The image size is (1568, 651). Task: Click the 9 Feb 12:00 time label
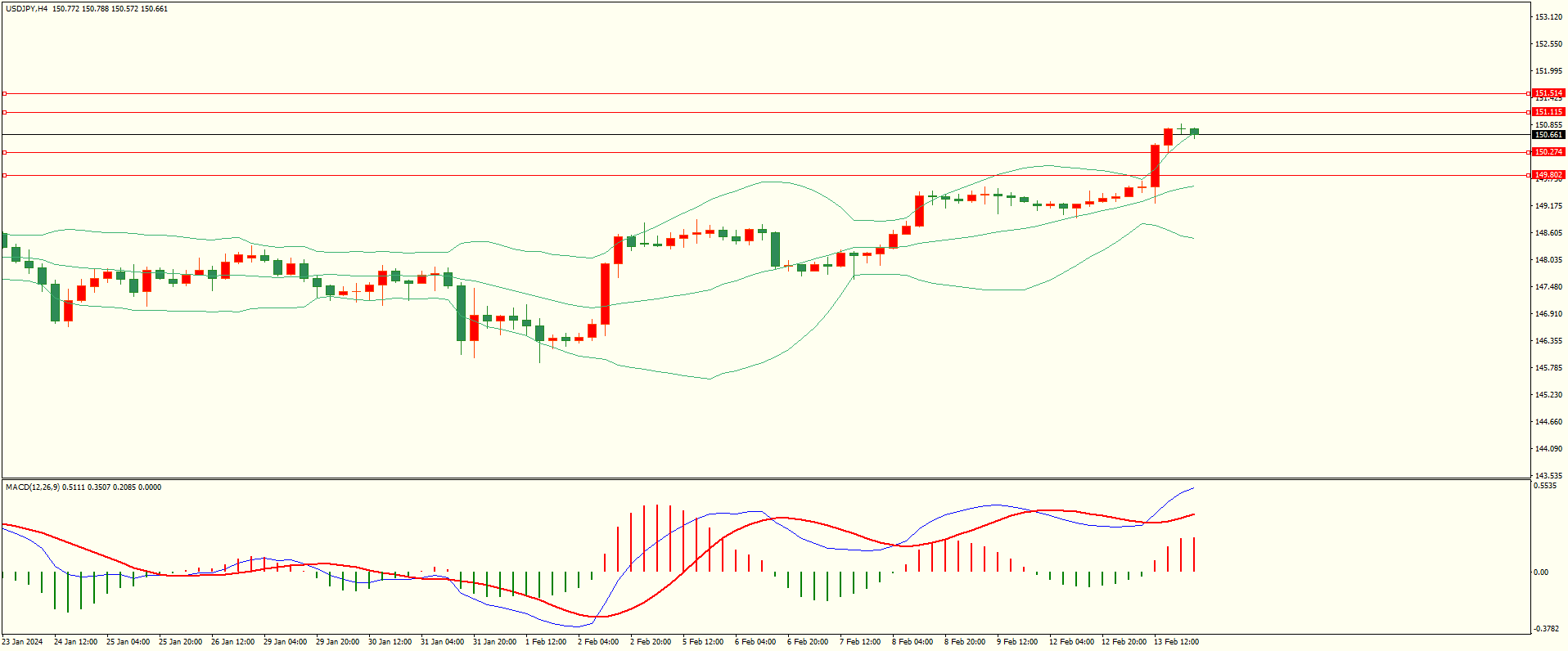tap(1017, 642)
